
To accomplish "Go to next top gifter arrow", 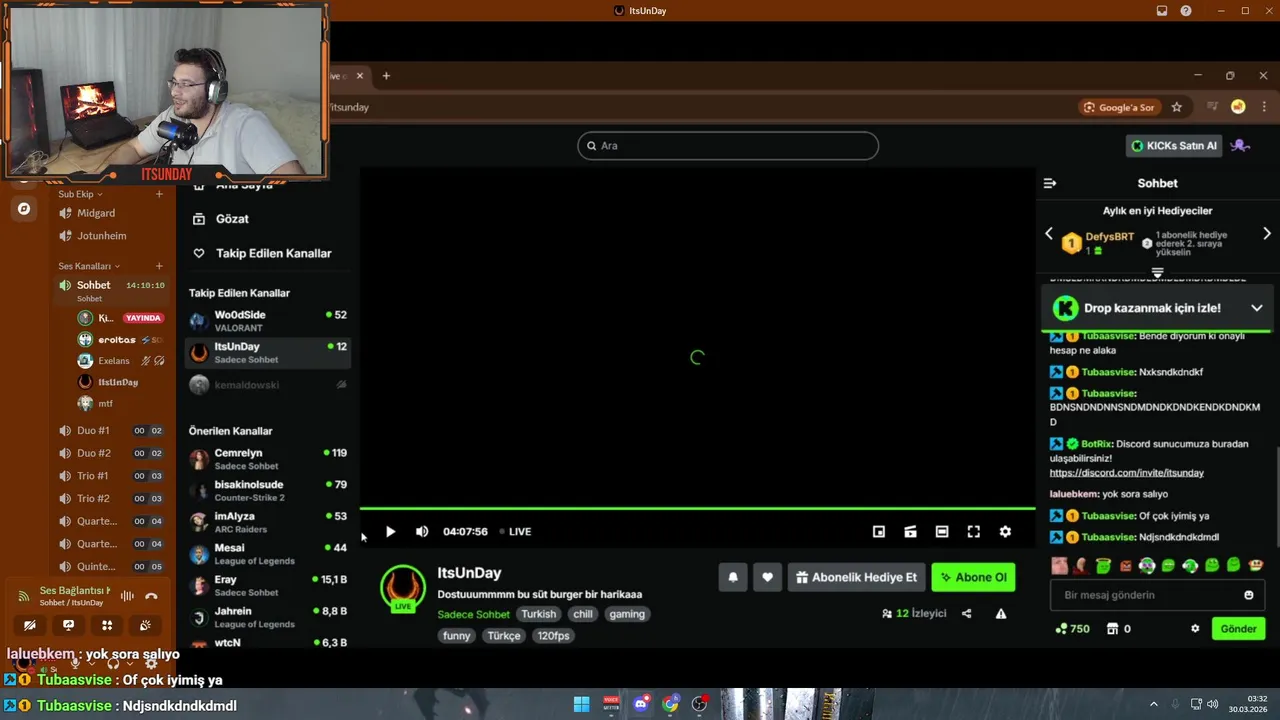I will (1267, 234).
